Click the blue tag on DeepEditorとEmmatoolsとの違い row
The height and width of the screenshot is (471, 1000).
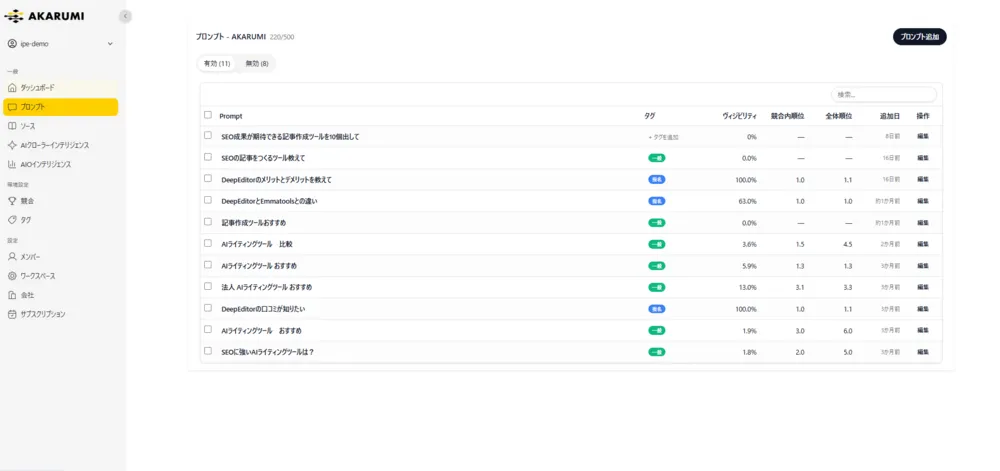[x=657, y=201]
